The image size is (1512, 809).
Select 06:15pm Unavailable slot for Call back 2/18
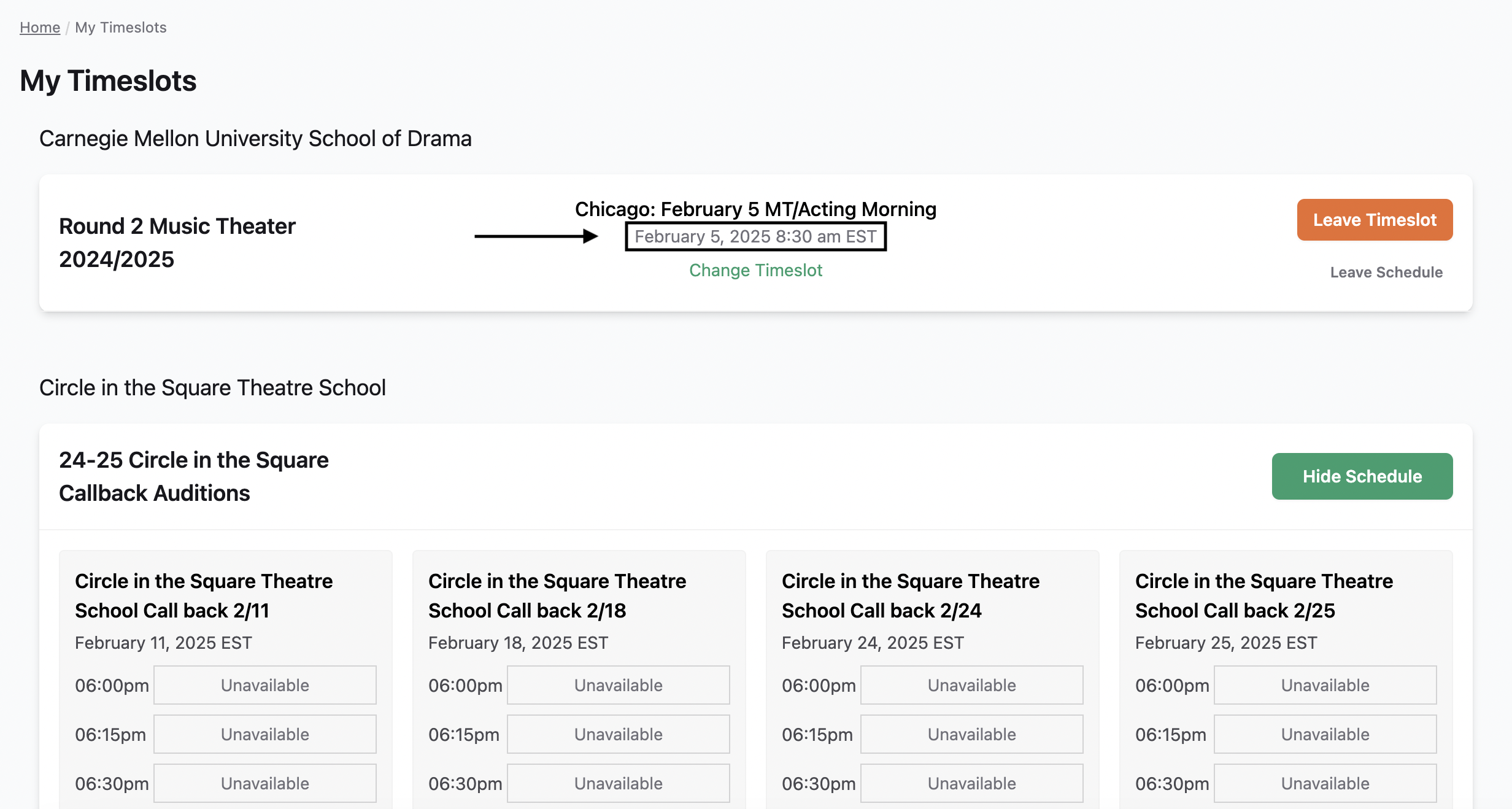tap(619, 734)
